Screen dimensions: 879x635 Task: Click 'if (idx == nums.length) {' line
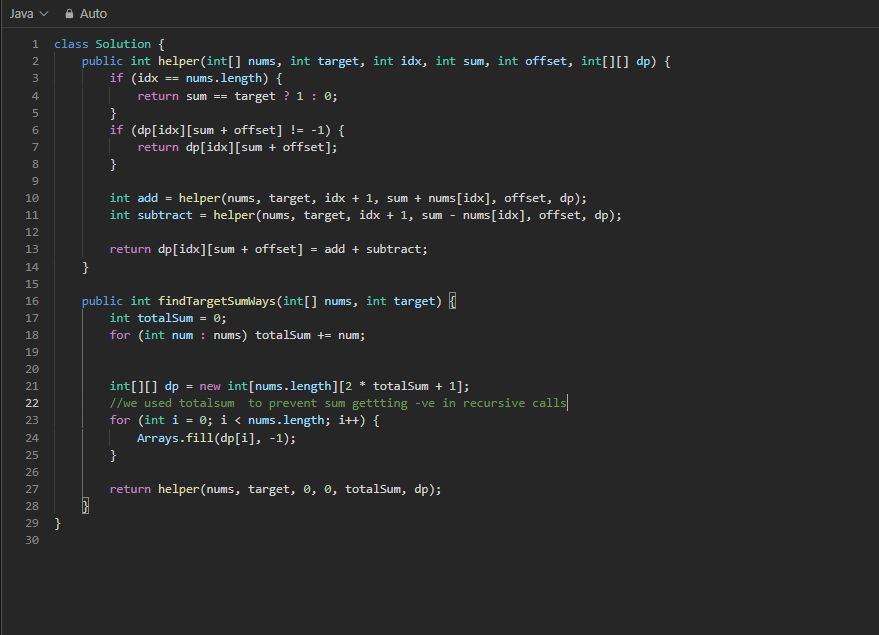(196, 78)
